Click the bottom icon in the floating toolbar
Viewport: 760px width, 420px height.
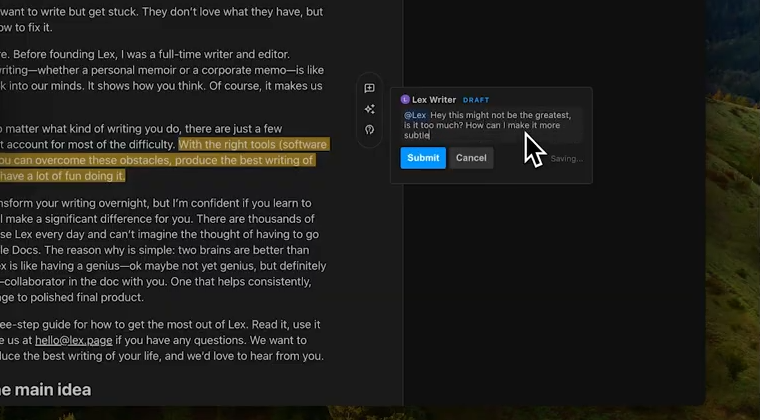click(369, 130)
